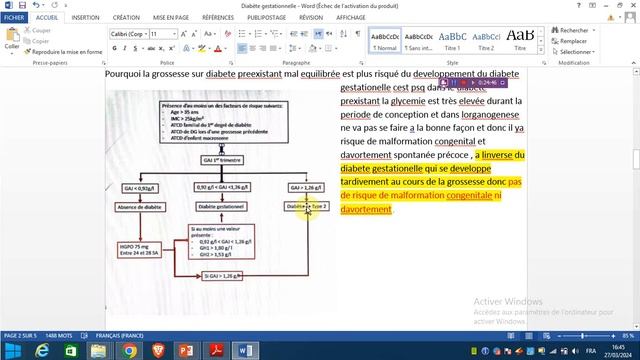
Task: Apply the Titre 2 style
Action: (x=486, y=40)
